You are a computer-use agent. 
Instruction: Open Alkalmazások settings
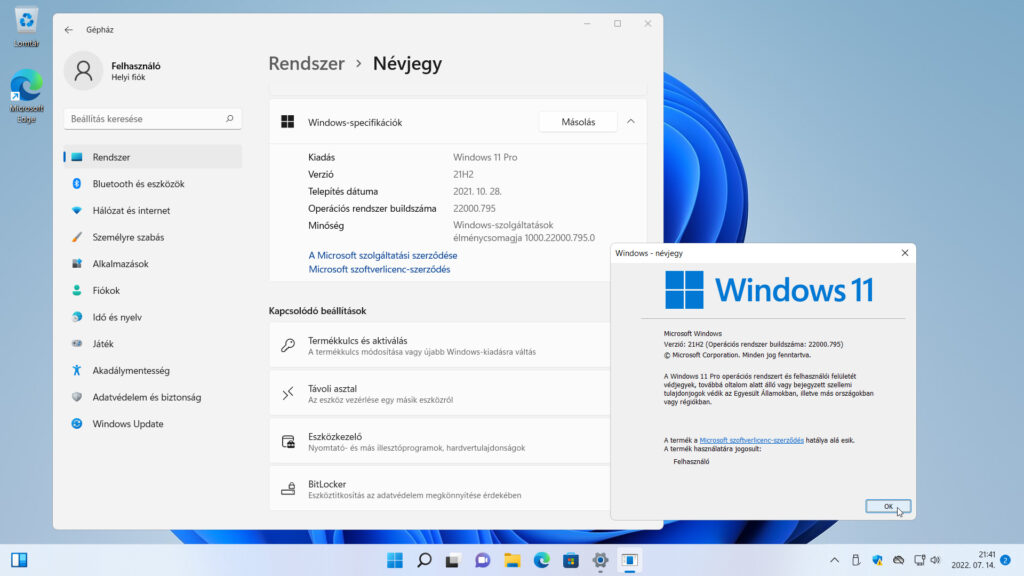click(x=153, y=264)
